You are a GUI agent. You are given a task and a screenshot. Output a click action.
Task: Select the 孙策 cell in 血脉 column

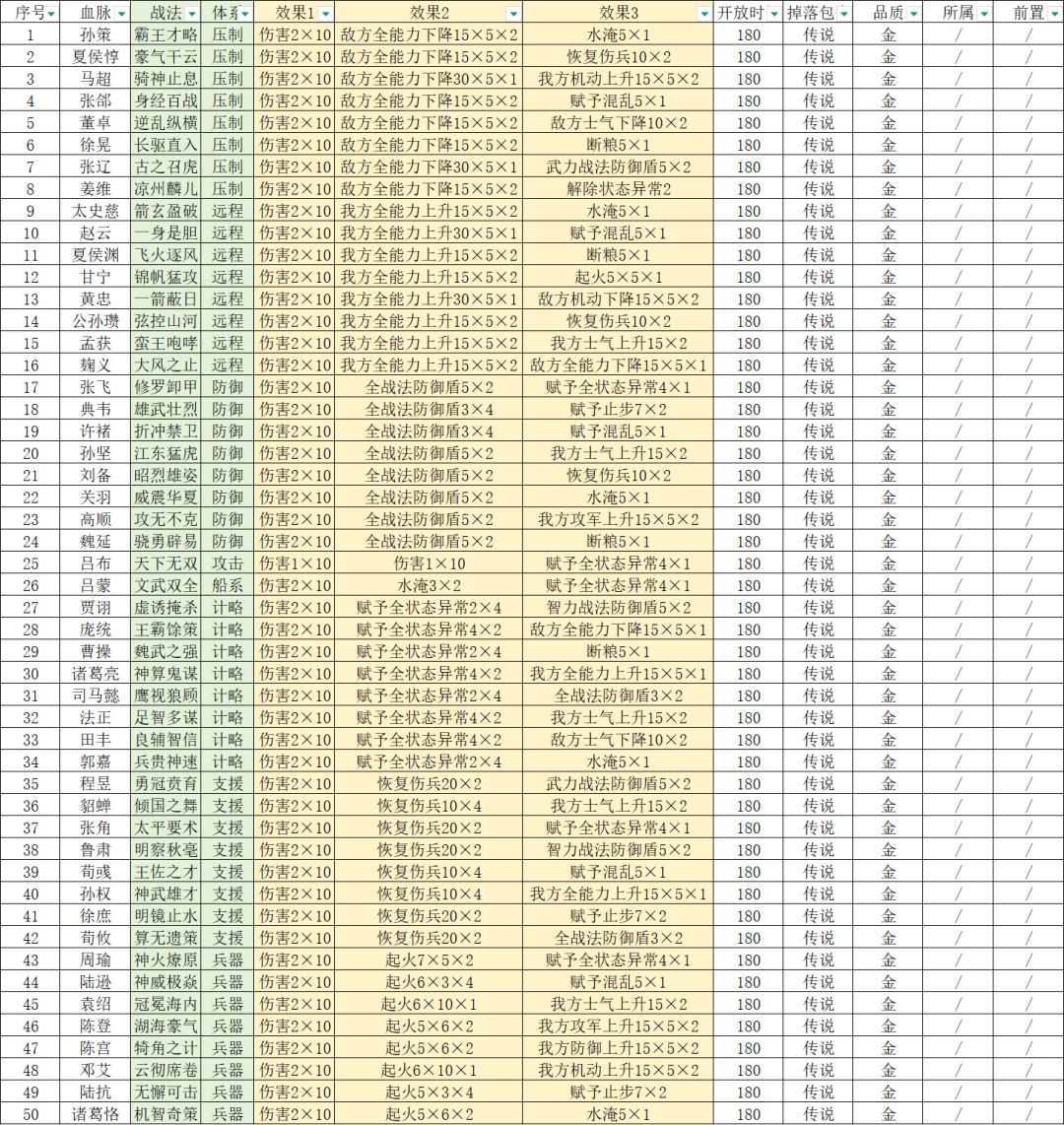96,35
